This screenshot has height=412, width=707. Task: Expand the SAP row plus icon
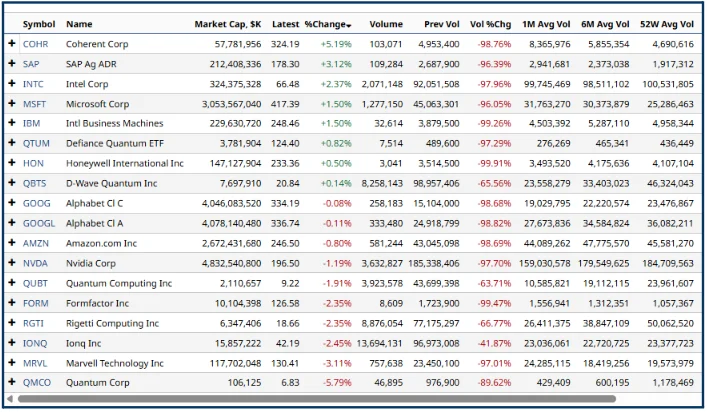pyautogui.click(x=12, y=63)
